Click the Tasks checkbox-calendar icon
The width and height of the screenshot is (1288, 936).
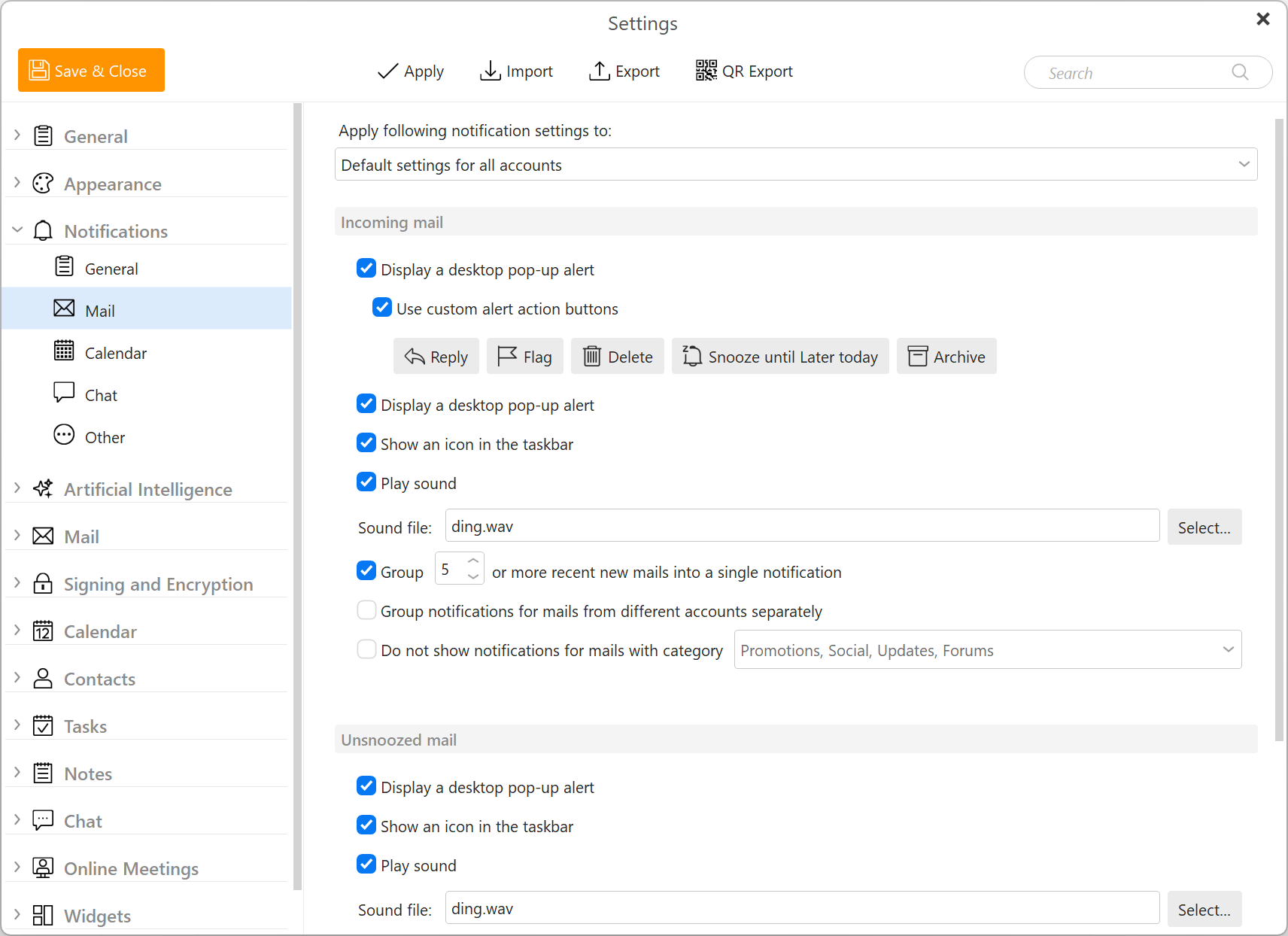tap(44, 726)
